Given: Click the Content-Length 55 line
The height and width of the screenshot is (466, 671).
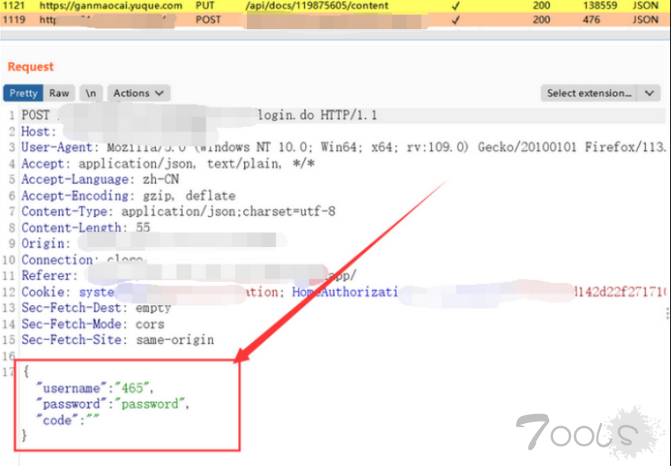Looking at the screenshot, I should [86, 227].
